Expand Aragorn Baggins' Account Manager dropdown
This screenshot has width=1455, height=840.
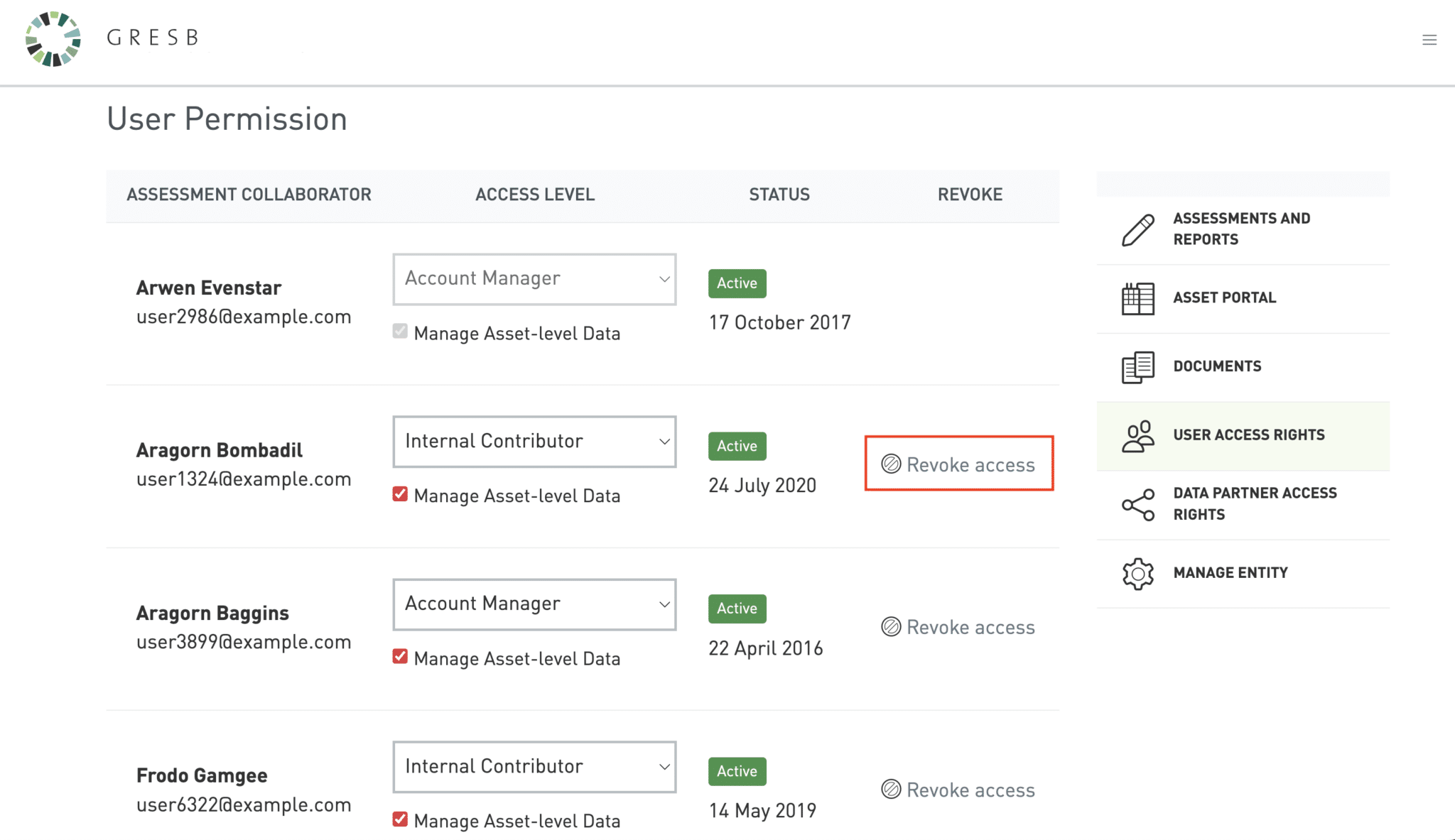point(534,604)
